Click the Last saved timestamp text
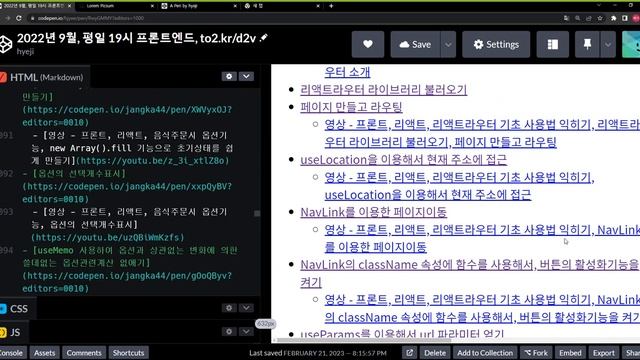 point(318,353)
